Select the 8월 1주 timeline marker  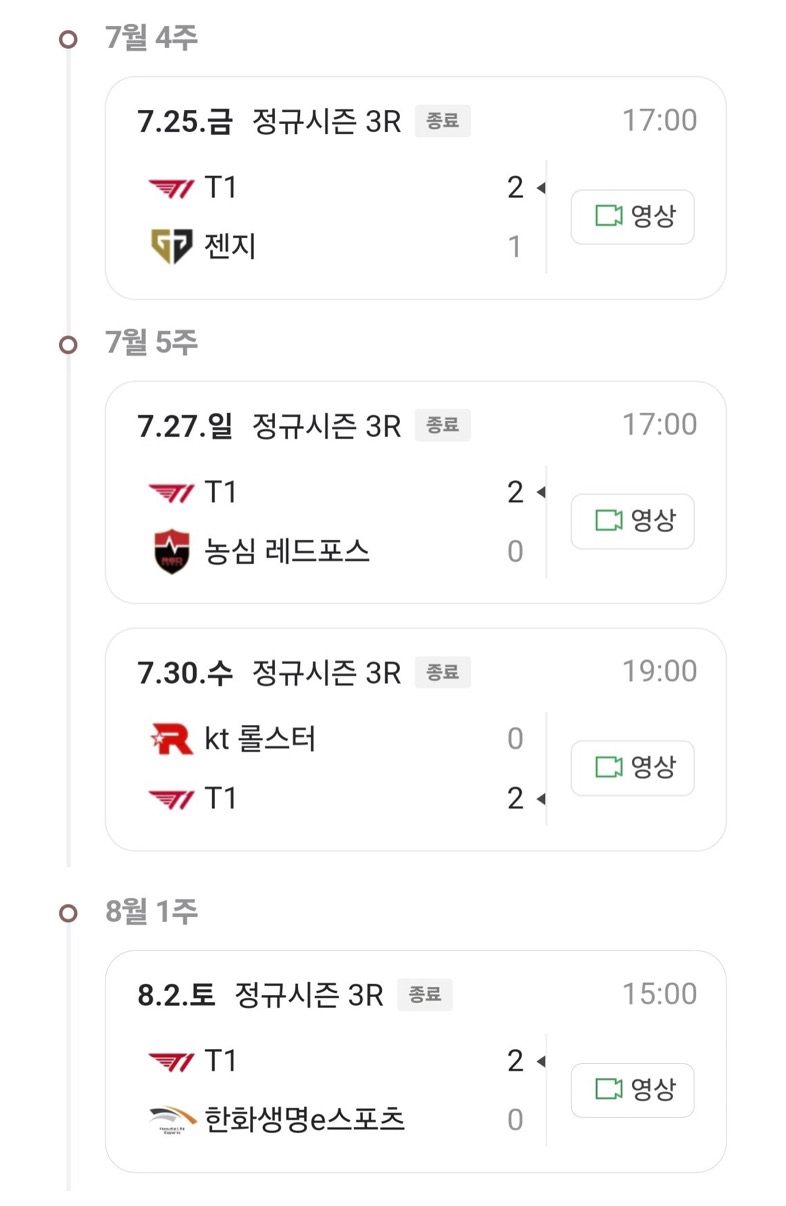click(x=68, y=913)
